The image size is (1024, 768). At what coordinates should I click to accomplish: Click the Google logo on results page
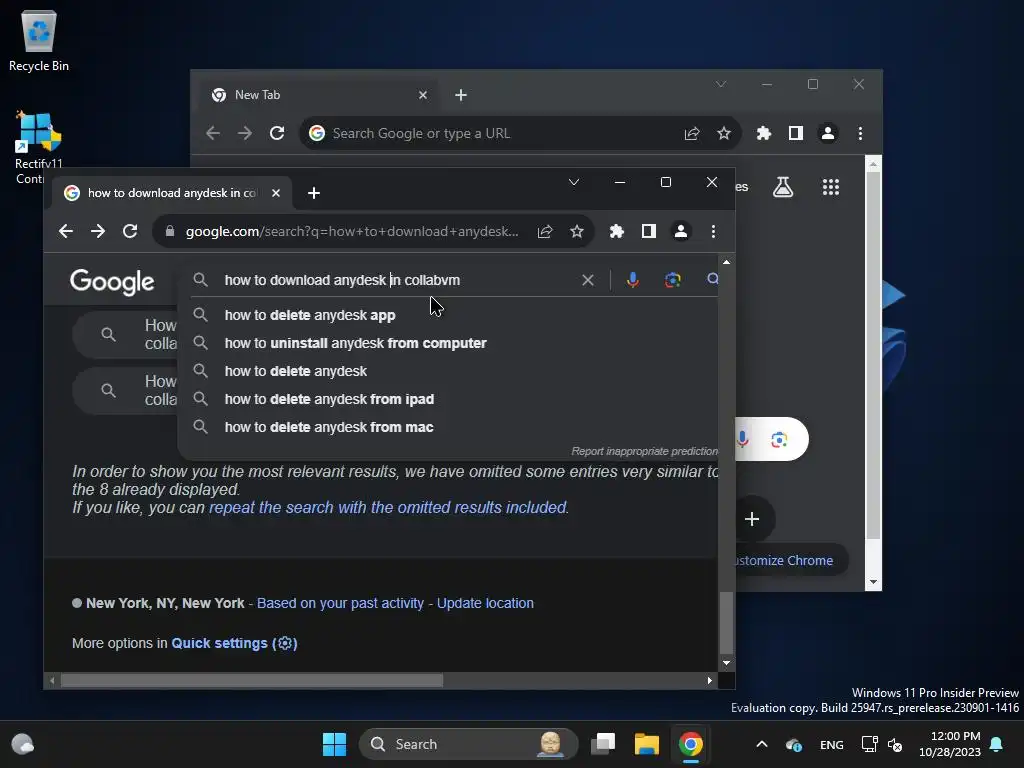click(112, 281)
